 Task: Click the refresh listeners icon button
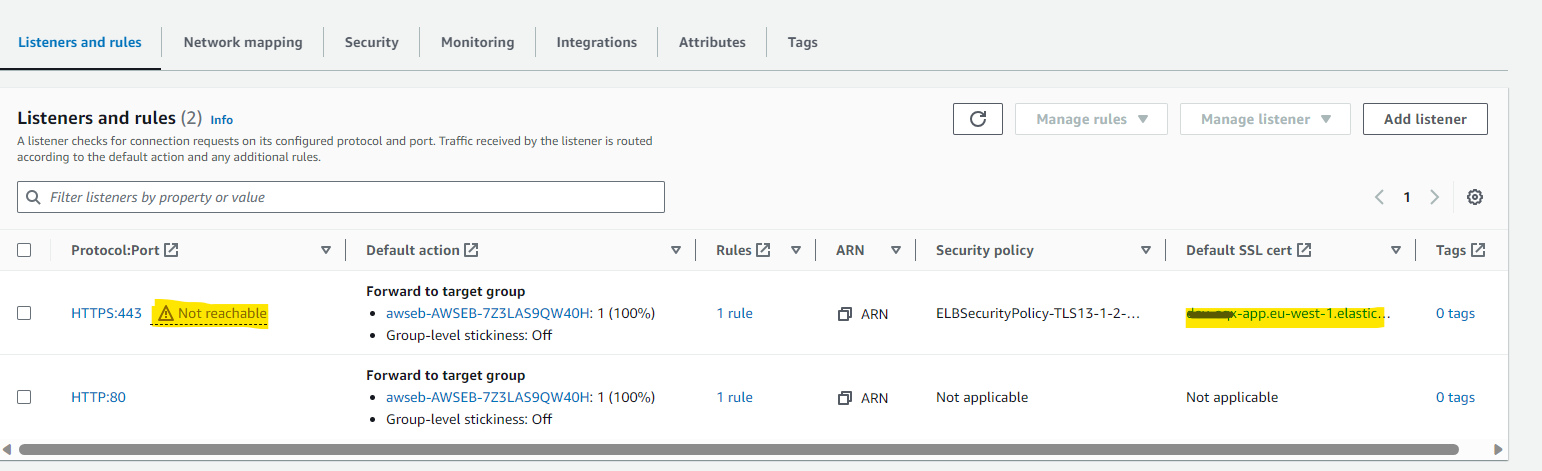pyautogui.click(x=978, y=119)
